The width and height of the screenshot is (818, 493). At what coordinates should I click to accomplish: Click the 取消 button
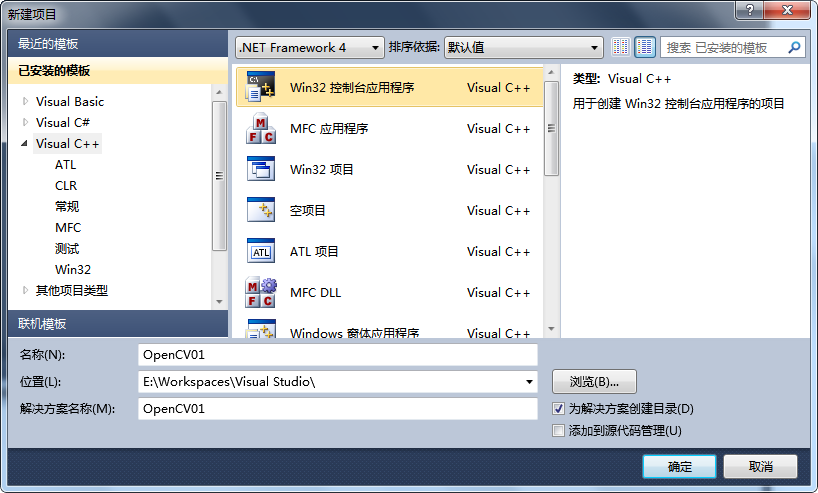(x=760, y=466)
